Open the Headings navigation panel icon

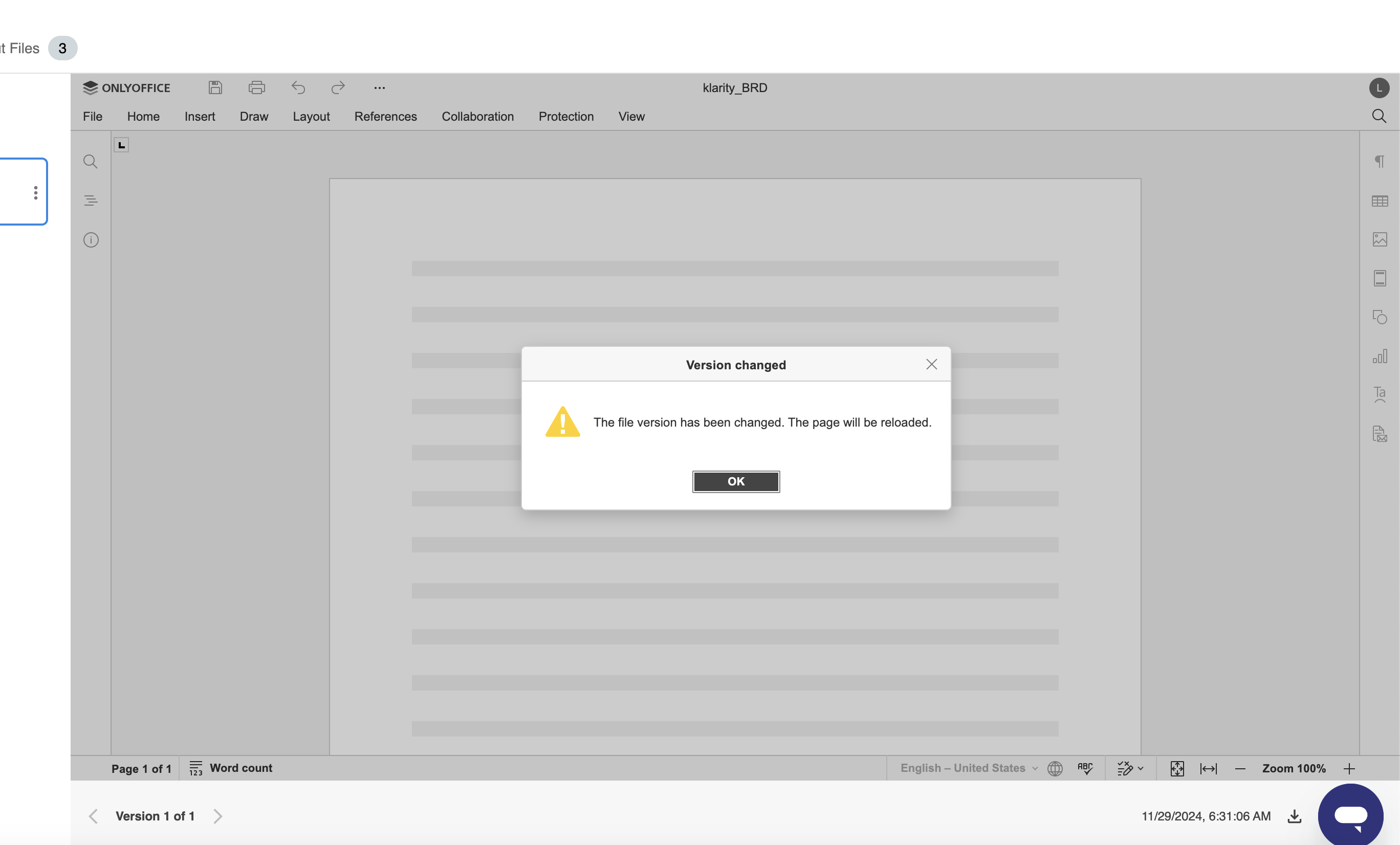91,201
